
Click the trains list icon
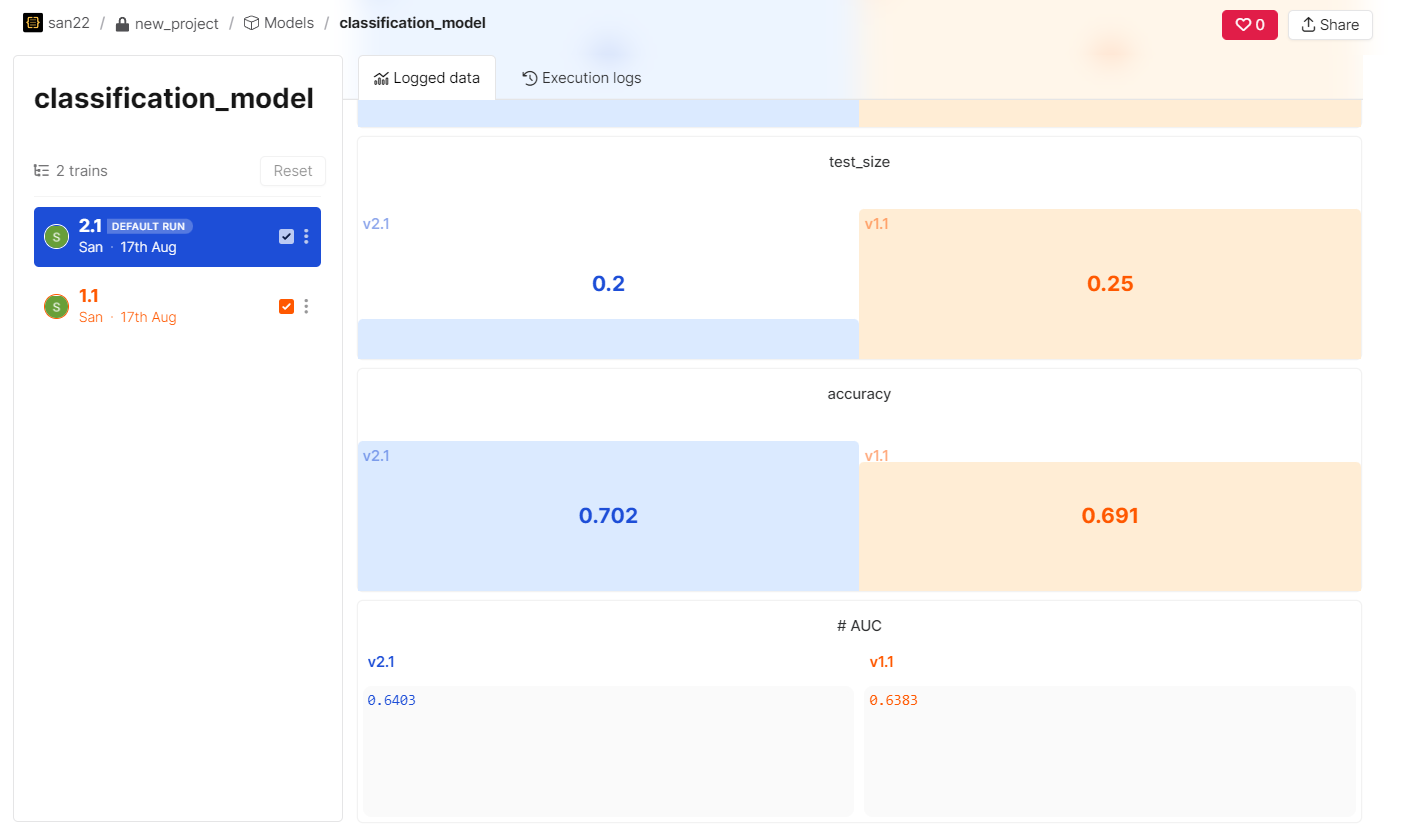[x=42, y=171]
